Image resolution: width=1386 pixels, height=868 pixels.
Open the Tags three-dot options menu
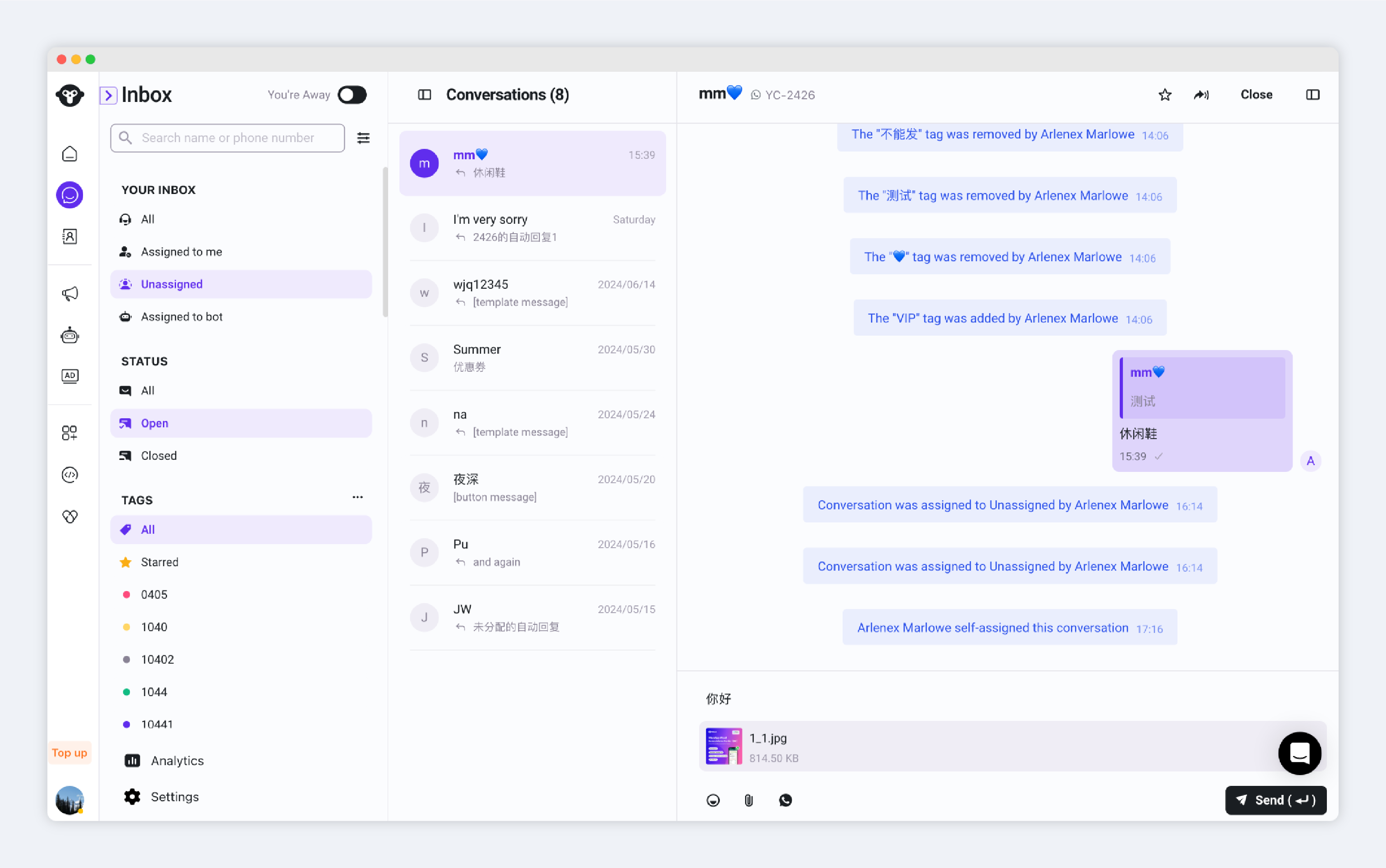click(358, 497)
